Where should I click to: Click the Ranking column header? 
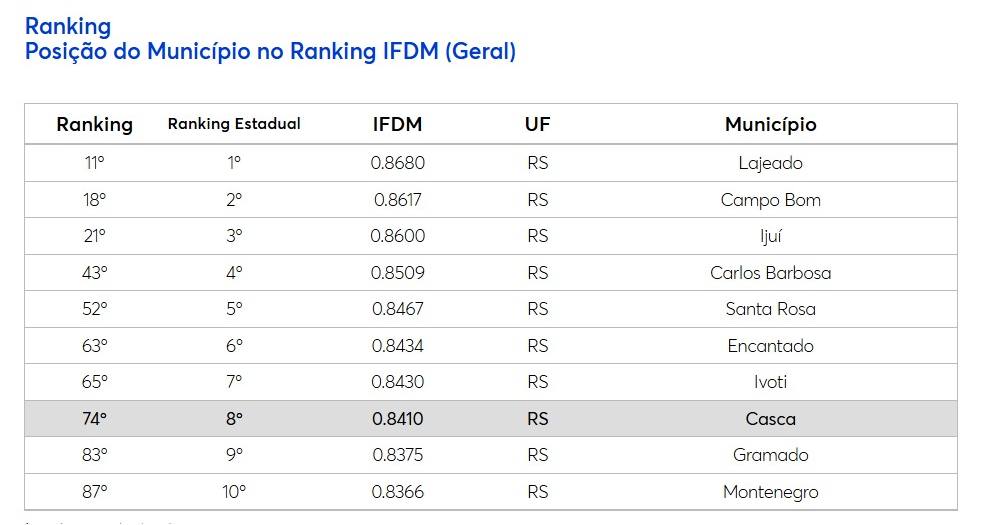click(x=95, y=125)
